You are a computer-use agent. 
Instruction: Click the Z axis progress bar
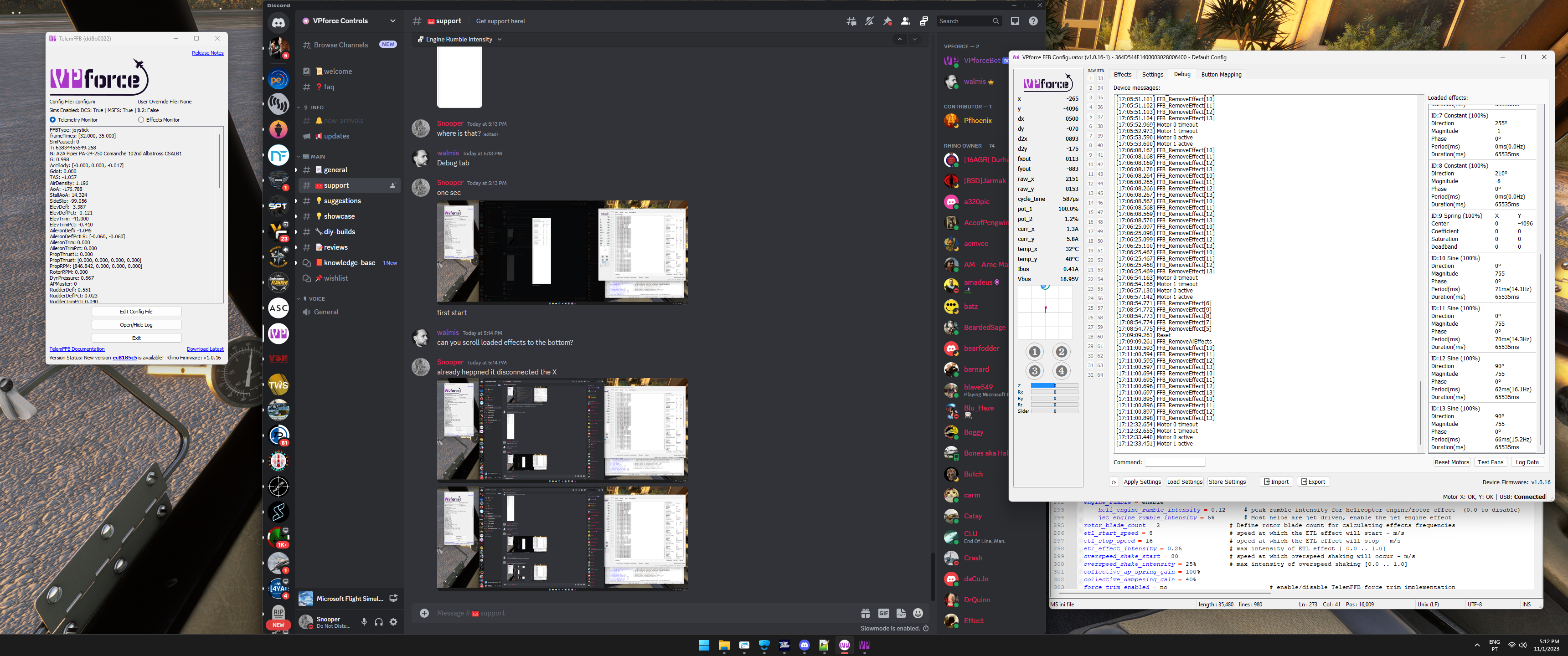pos(1054,386)
